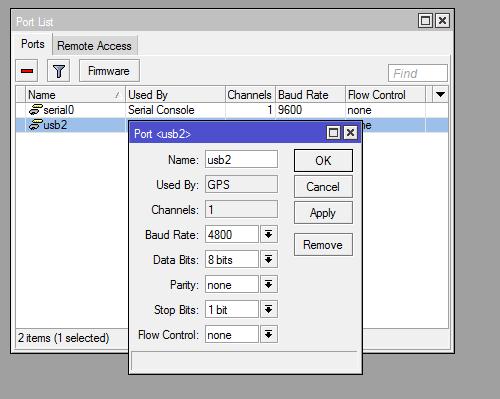The image size is (500, 399).
Task: Click the Data Bits value 8 bits
Action: pyautogui.click(x=232, y=260)
